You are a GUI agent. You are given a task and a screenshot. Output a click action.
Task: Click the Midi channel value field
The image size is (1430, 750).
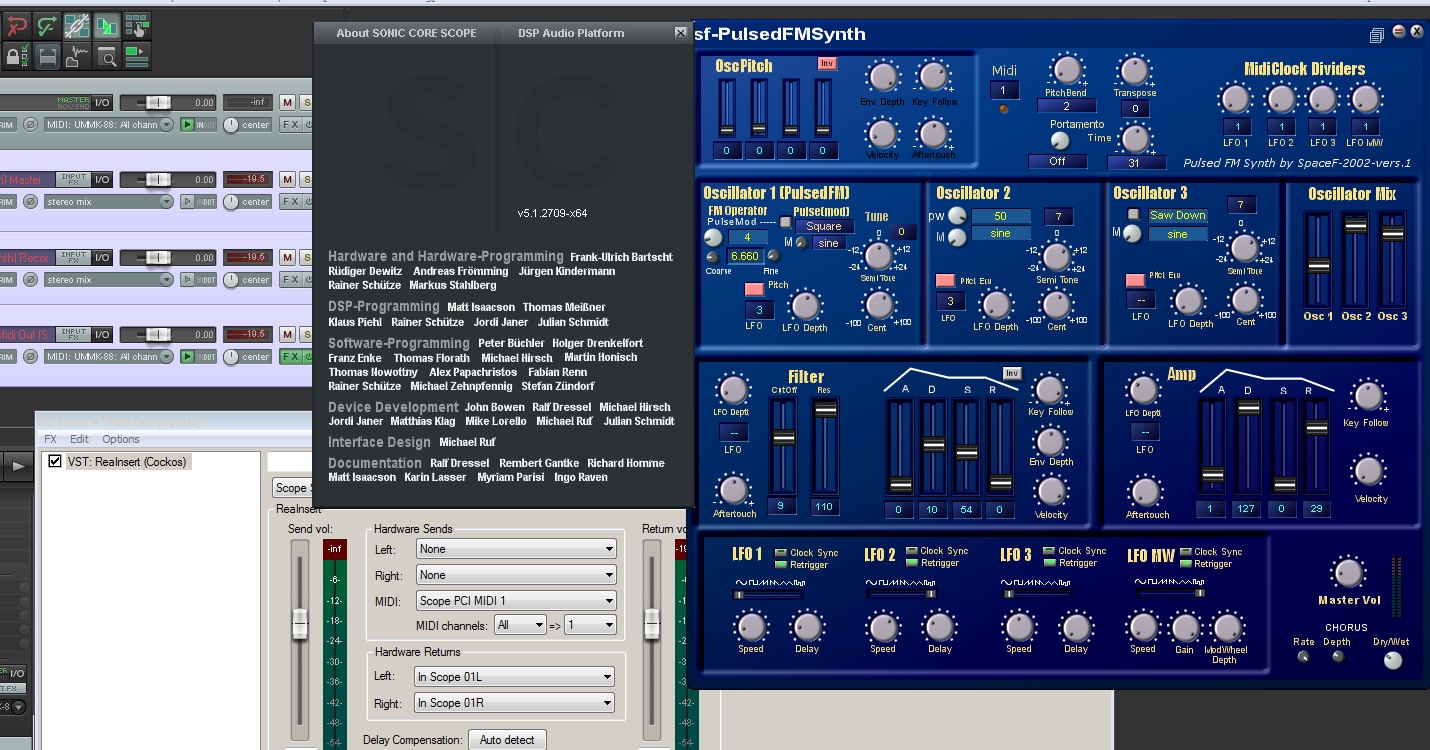pyautogui.click(x=1004, y=90)
